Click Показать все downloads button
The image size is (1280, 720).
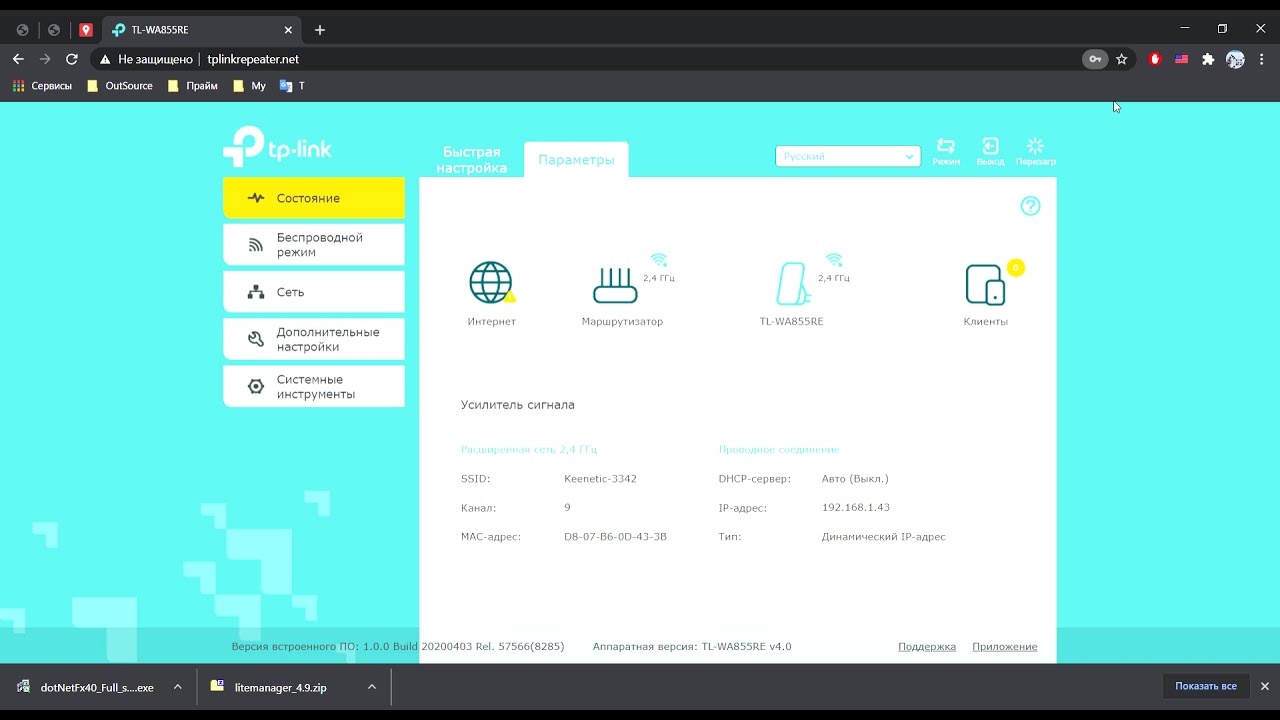tap(1206, 686)
